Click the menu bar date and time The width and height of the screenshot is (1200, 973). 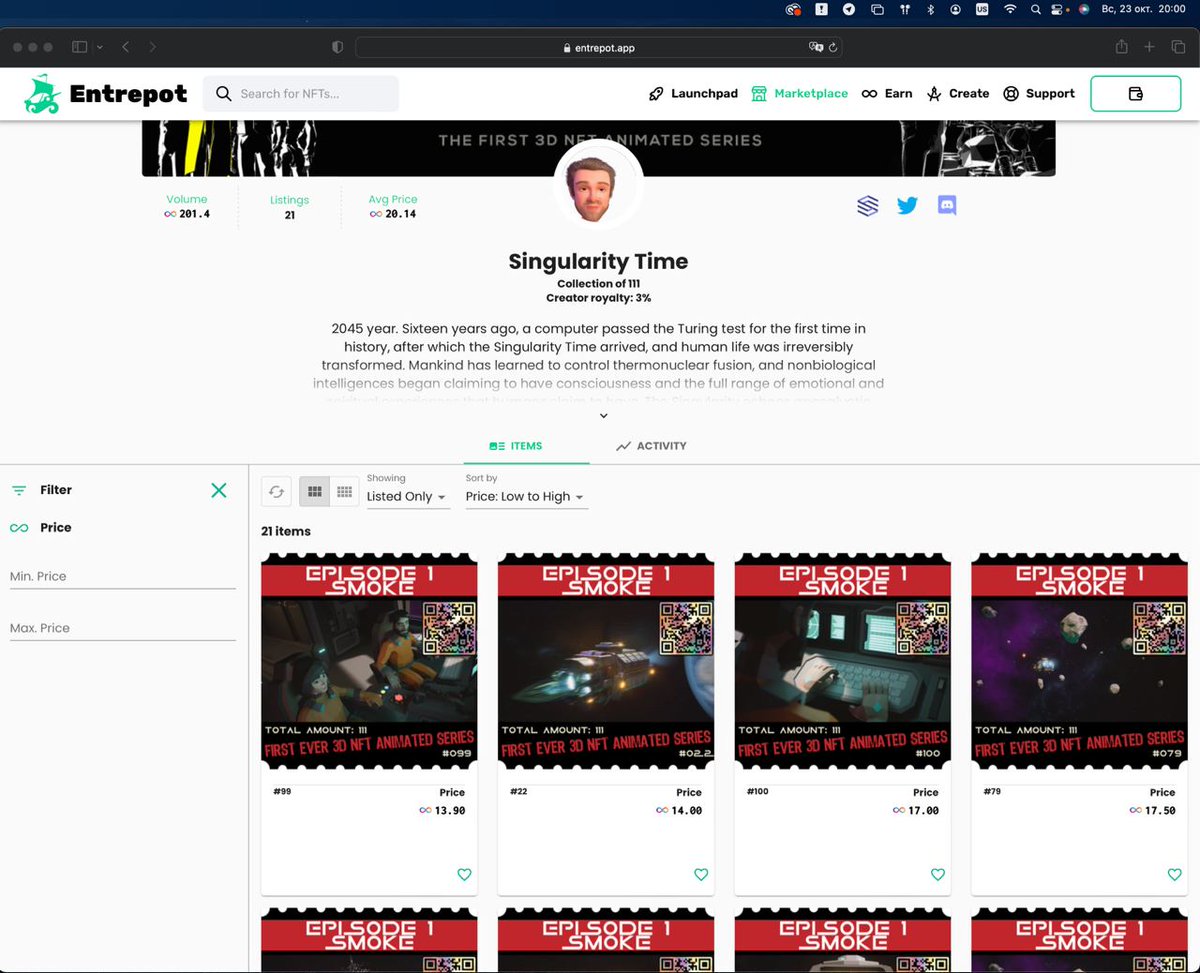pyautogui.click(x=1143, y=9)
